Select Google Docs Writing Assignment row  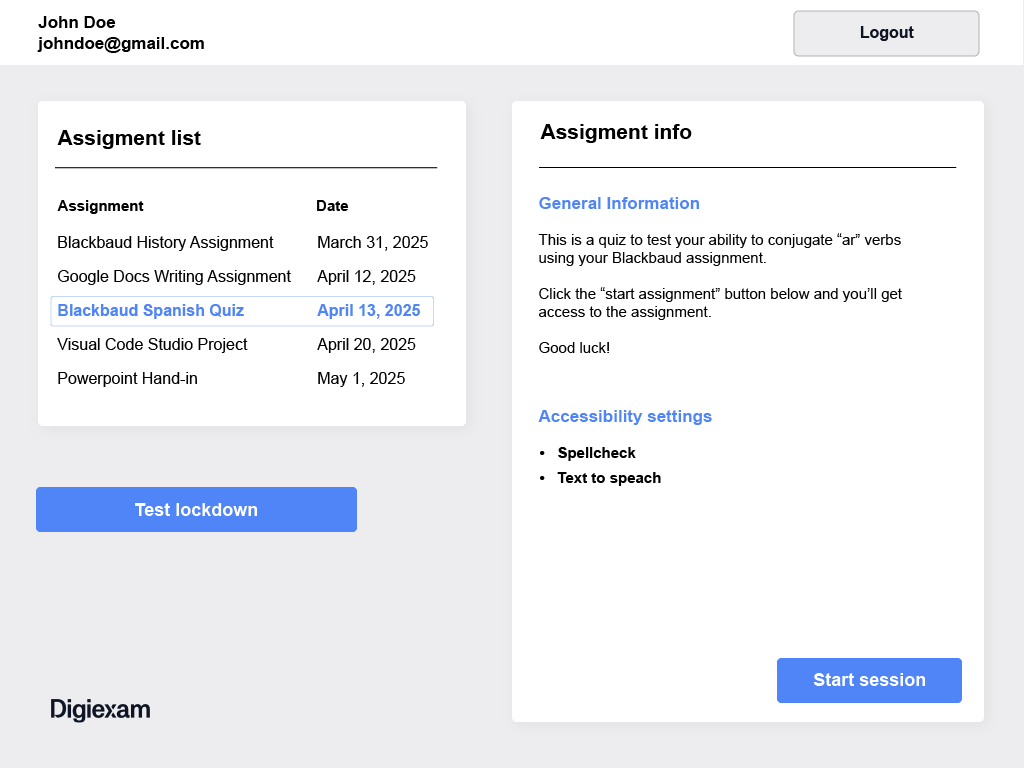[242, 276]
